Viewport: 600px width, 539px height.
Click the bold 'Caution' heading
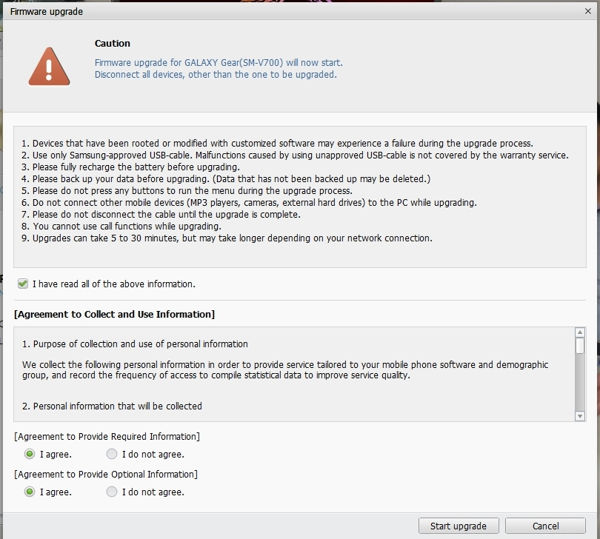(112, 44)
